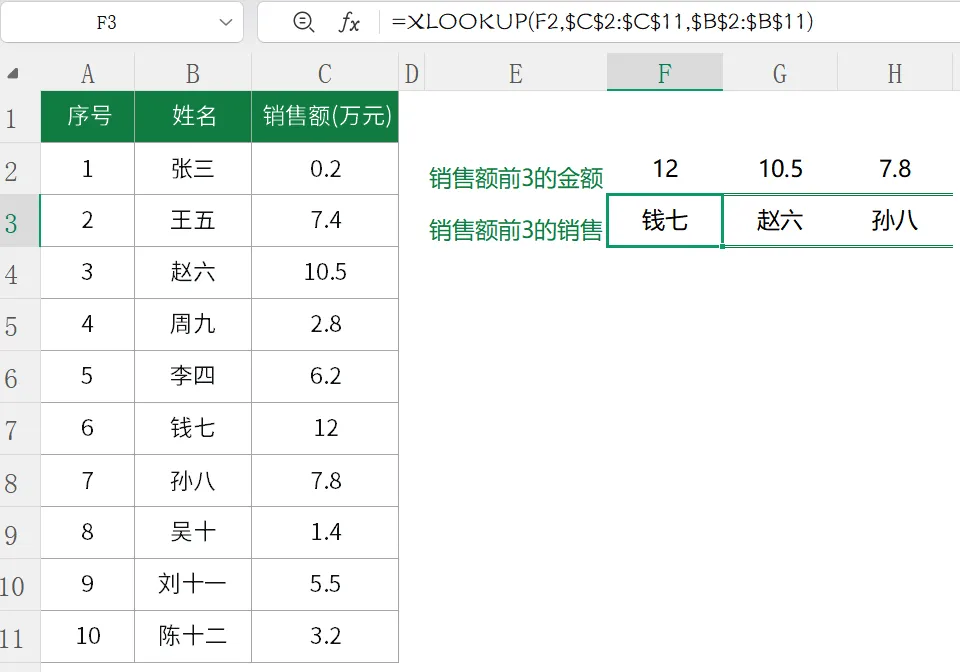Screen dimensions: 960x672
Task: Select row 5 header
Action: [x=20, y=325]
